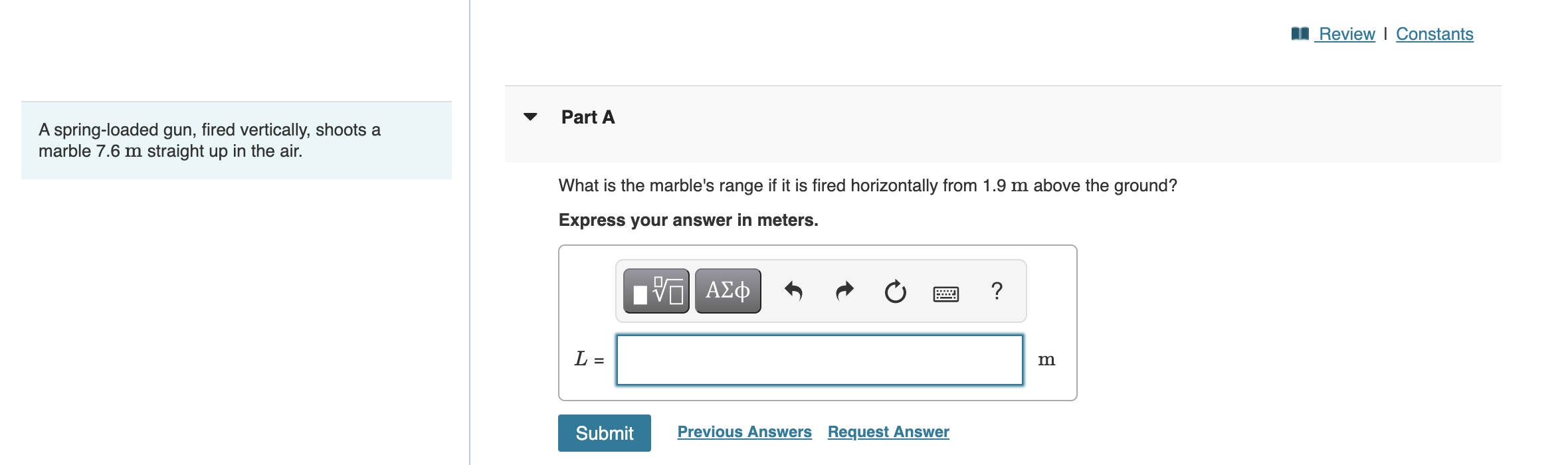This screenshot has height=465, width=1568.
Task: Open the keyboard shortcuts icon
Action: (x=945, y=293)
